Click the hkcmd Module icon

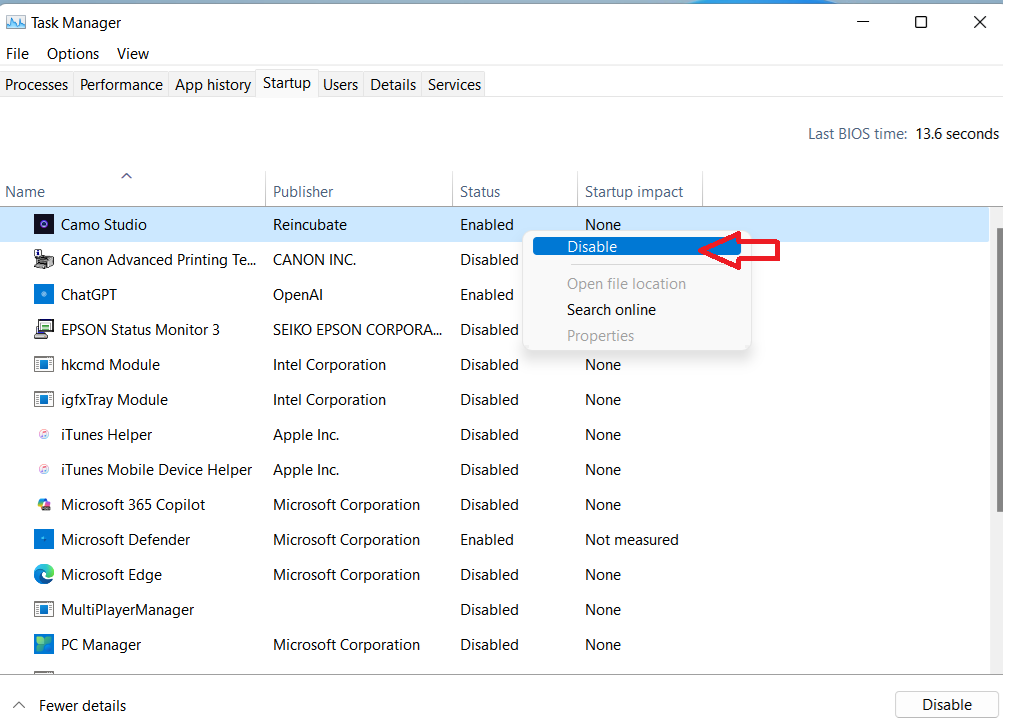[43, 365]
